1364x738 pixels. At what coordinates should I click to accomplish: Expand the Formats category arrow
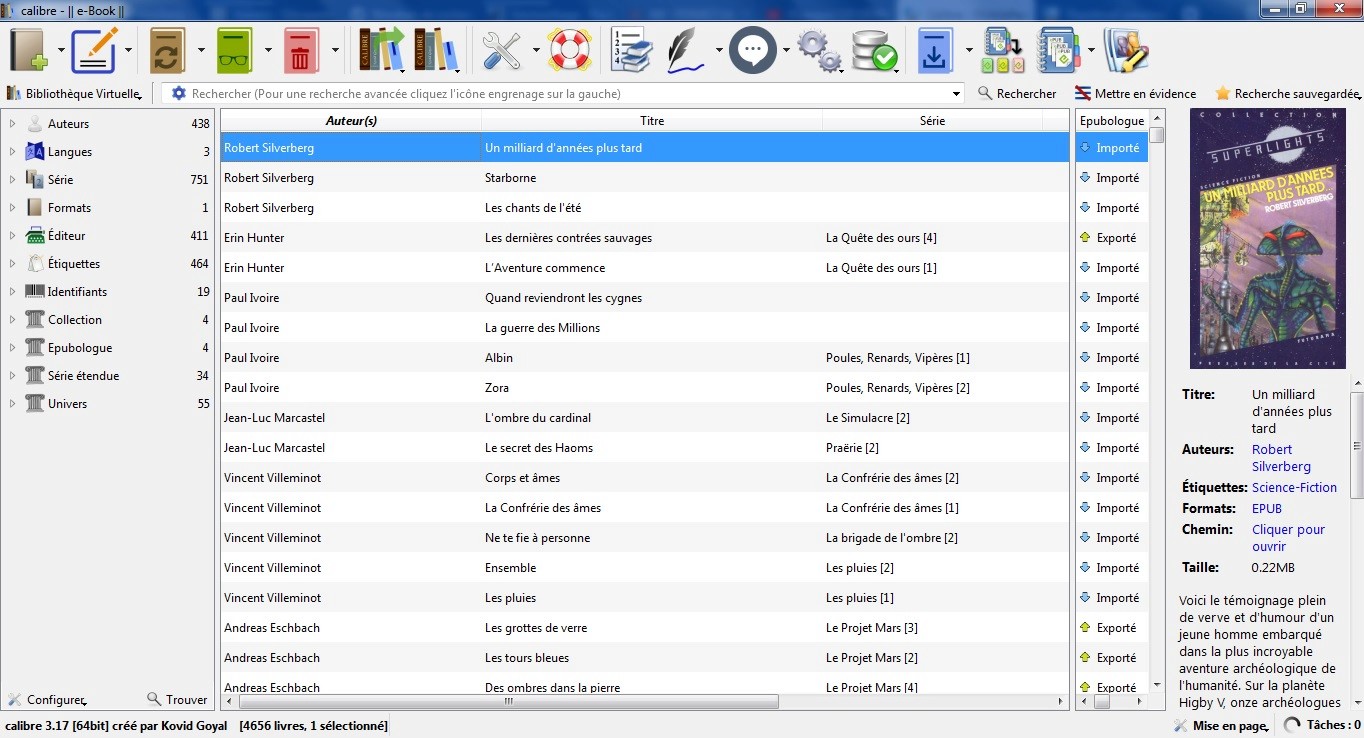12,208
